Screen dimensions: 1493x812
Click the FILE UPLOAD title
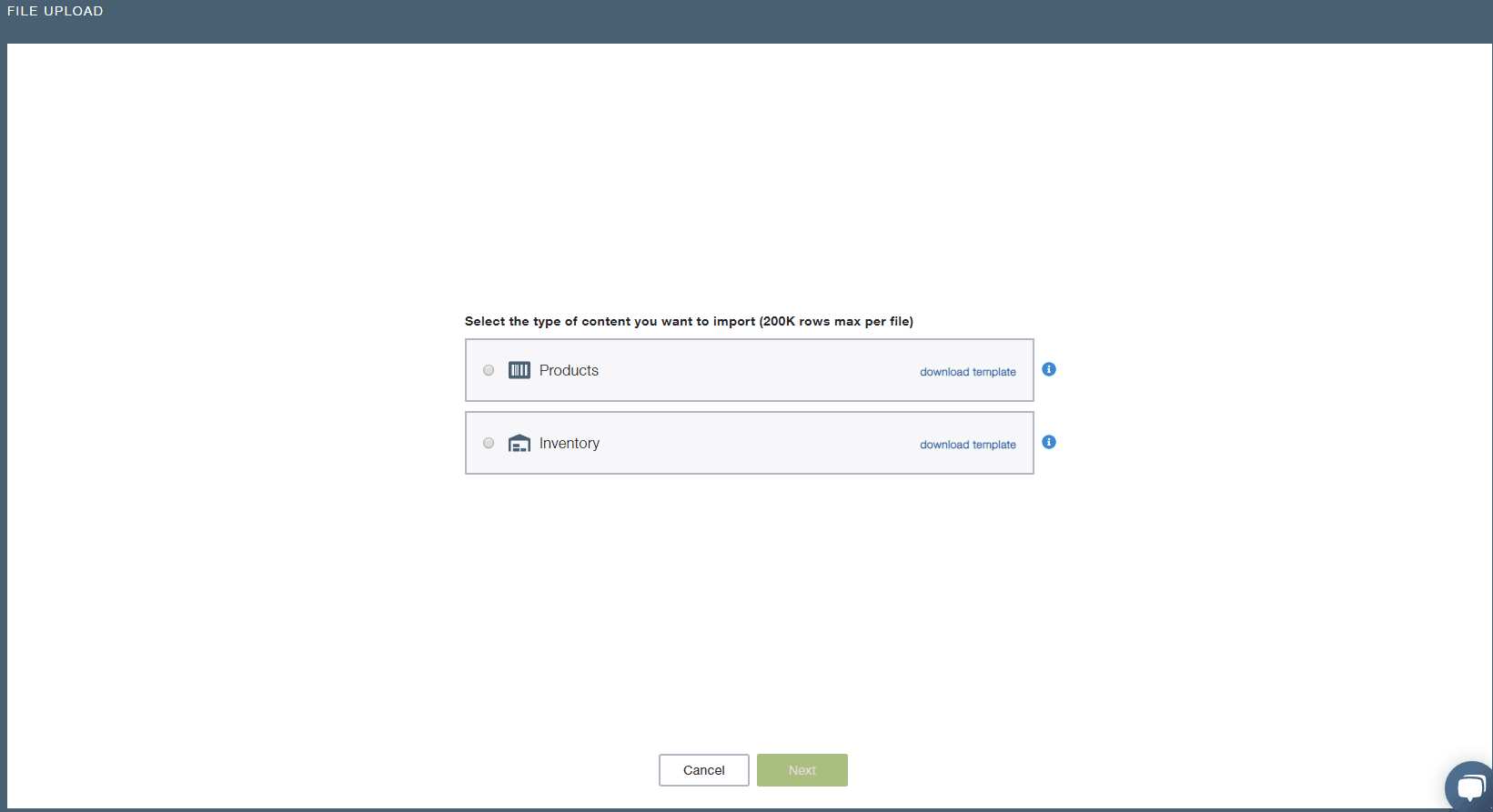55,11
